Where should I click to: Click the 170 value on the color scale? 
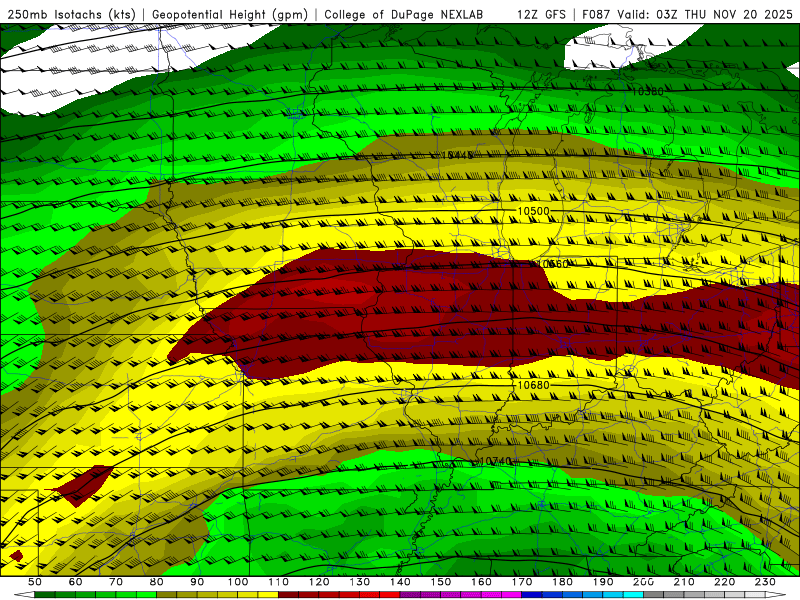(x=522, y=582)
